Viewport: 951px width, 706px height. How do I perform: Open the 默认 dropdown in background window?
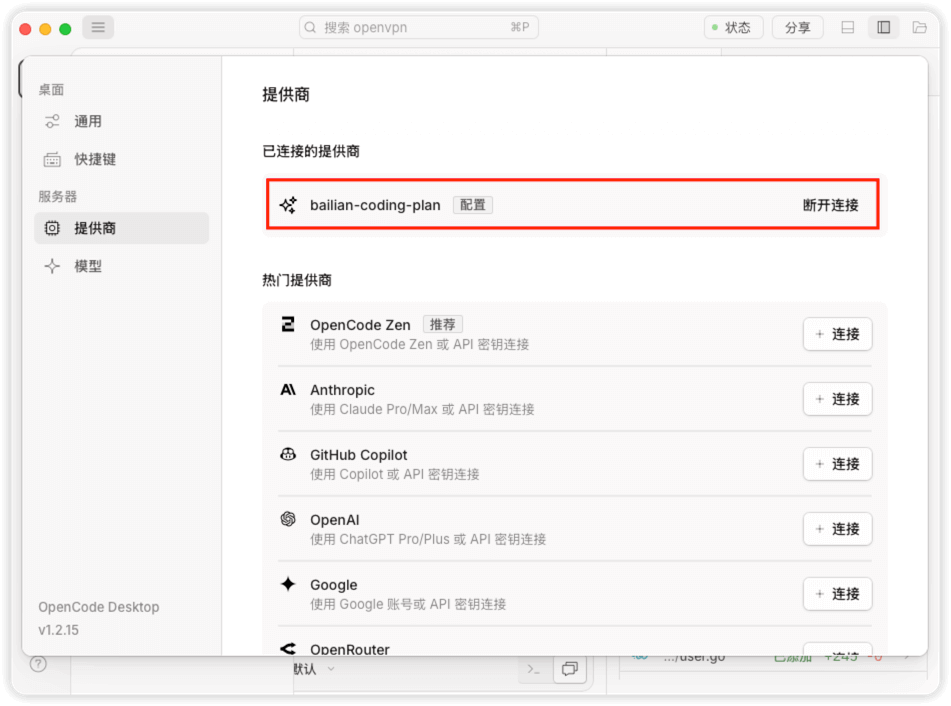point(314,669)
